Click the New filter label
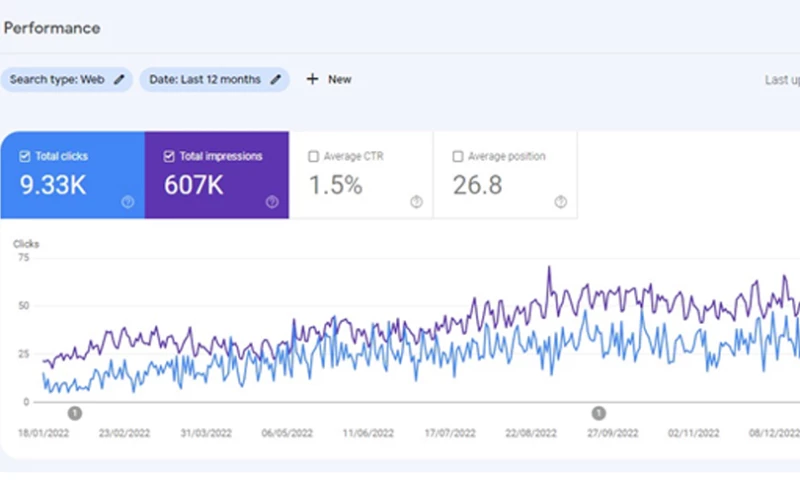800x480 pixels. click(x=340, y=80)
